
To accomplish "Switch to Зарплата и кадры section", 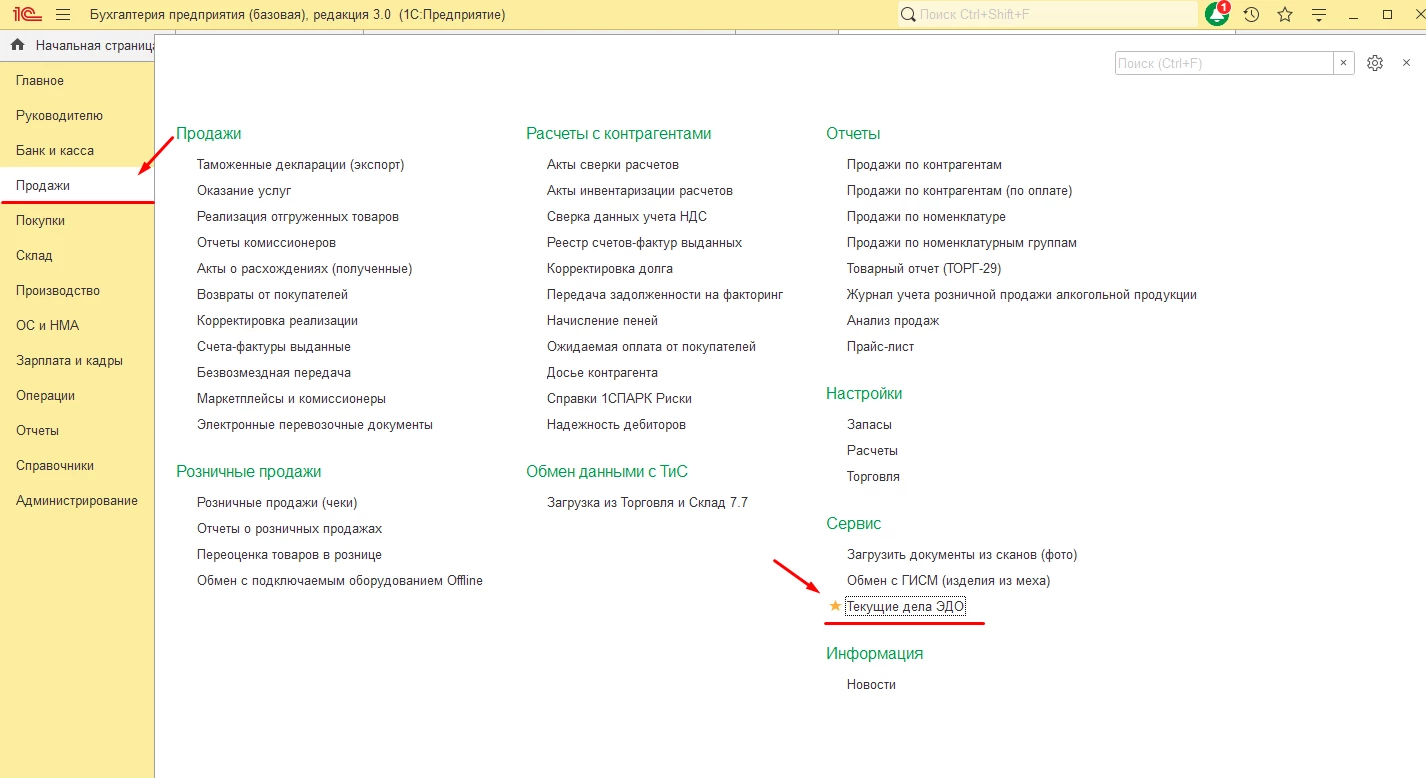I will (69, 361).
